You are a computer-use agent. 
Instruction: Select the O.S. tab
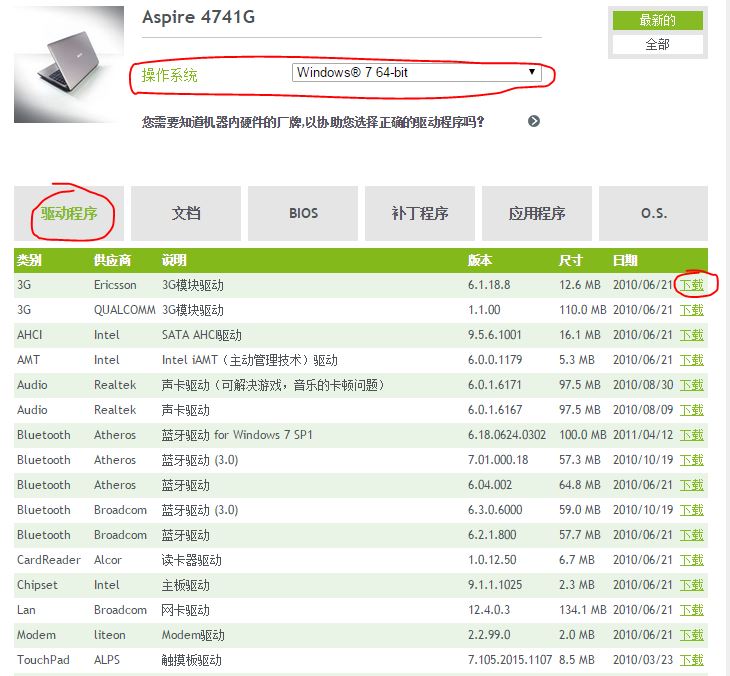coord(654,213)
